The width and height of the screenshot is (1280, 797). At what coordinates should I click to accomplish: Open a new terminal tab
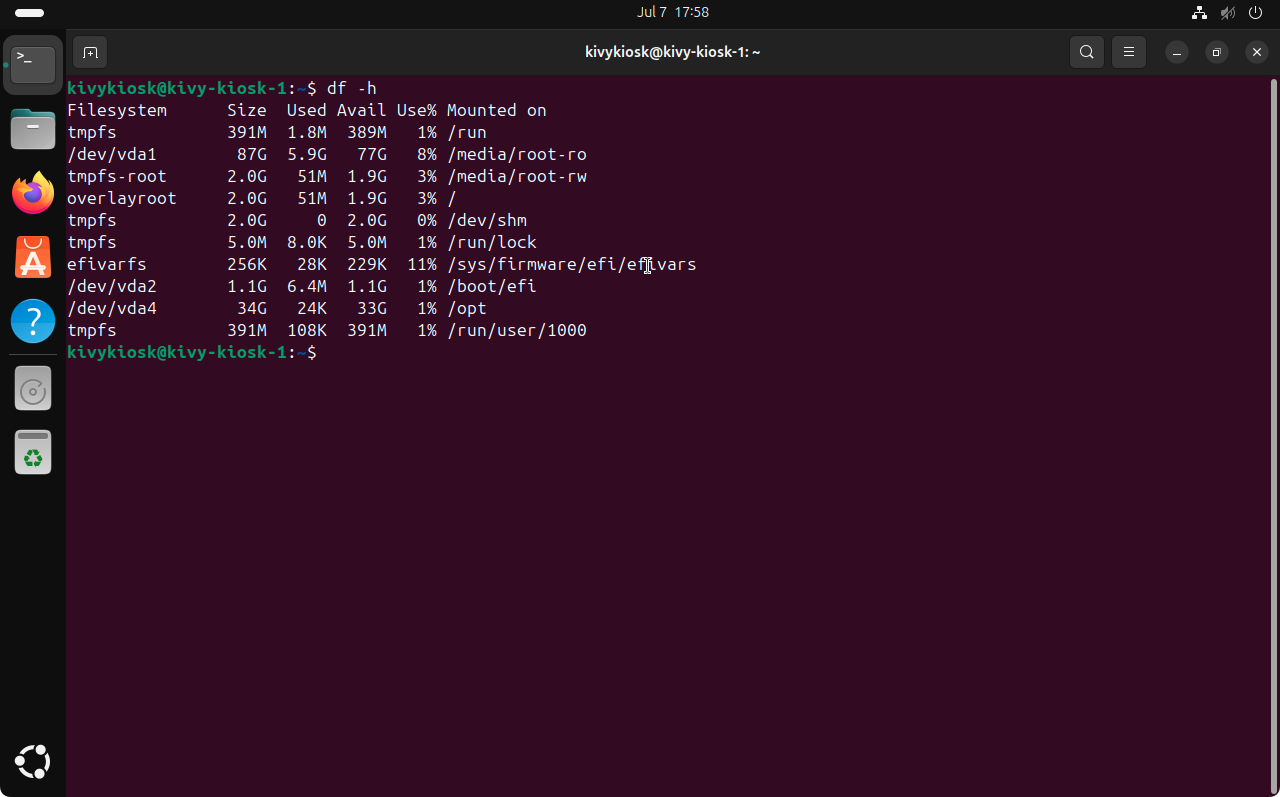pyautogui.click(x=90, y=52)
